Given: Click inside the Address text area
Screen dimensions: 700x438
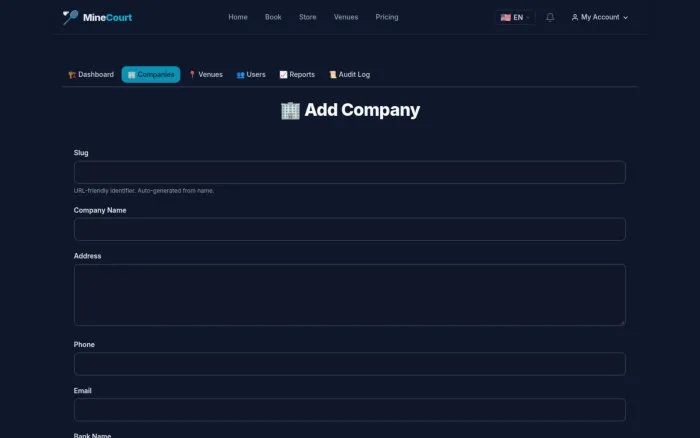Looking at the screenshot, I should pyautogui.click(x=350, y=295).
